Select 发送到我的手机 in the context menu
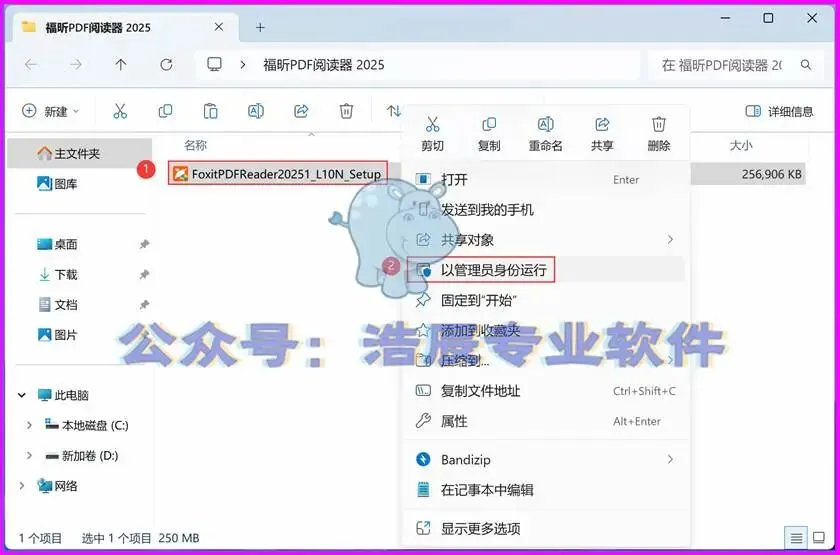840x555 pixels. pos(545,209)
